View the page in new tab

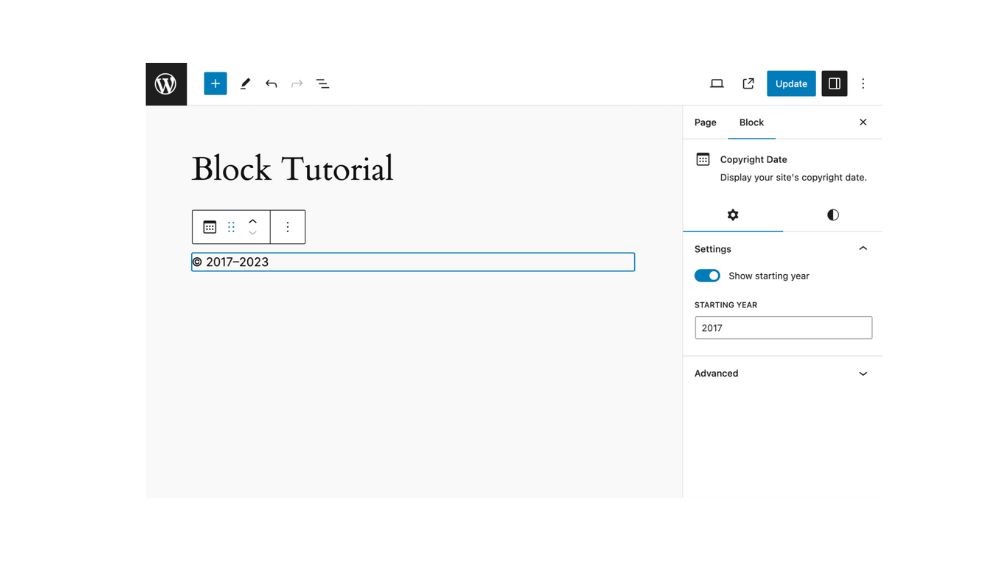pos(748,84)
